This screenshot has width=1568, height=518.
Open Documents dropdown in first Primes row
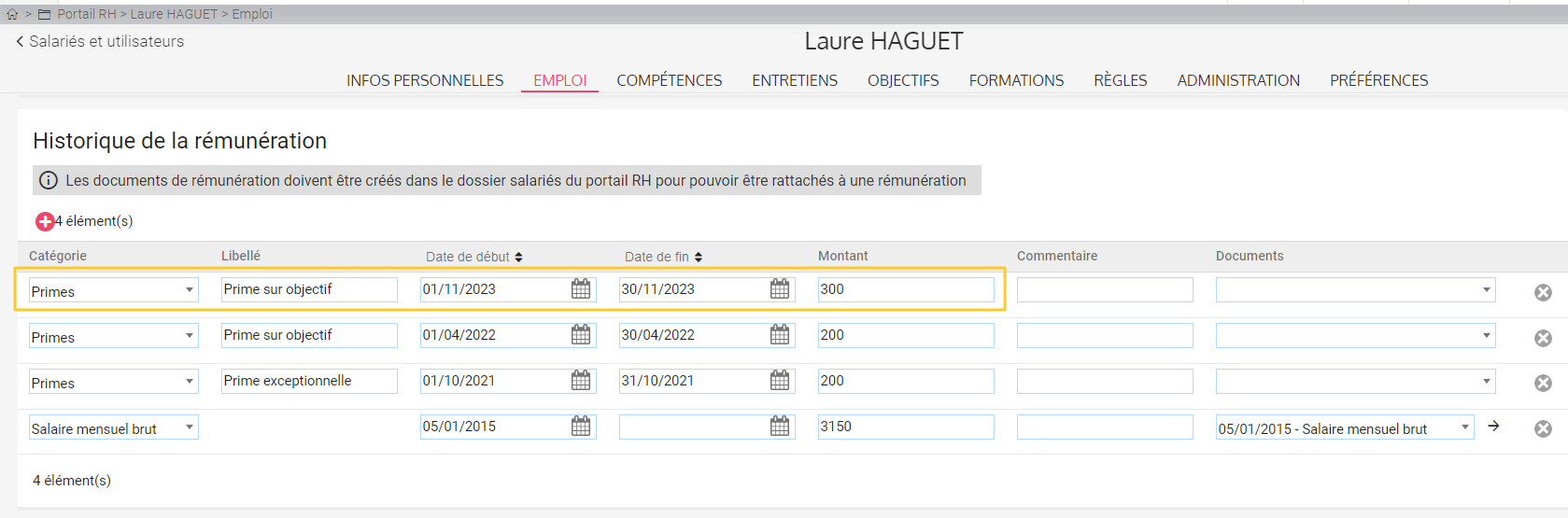1486,289
